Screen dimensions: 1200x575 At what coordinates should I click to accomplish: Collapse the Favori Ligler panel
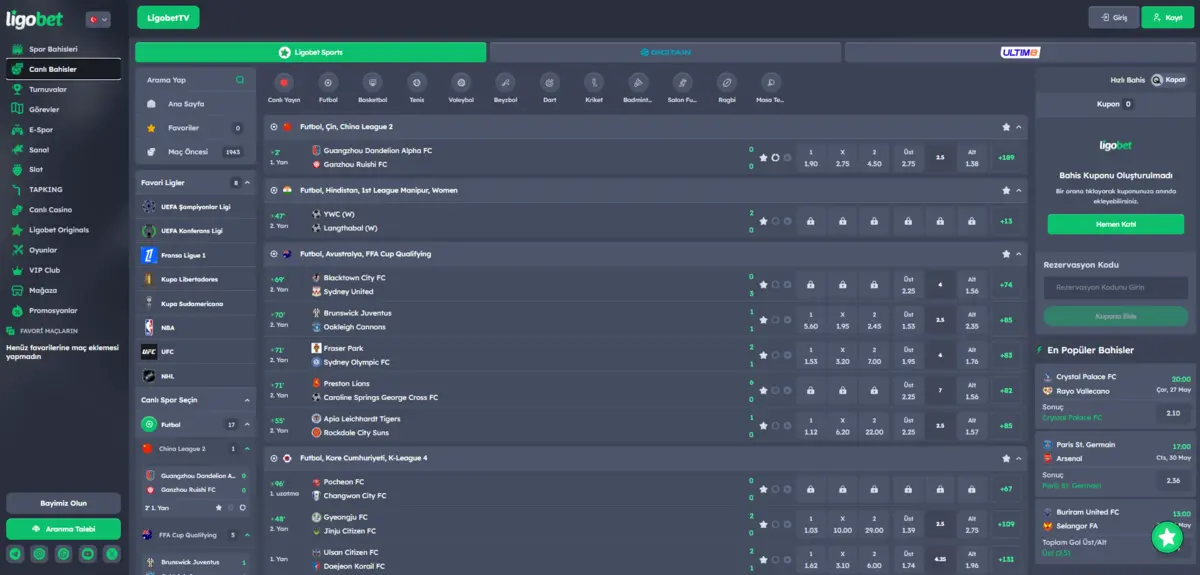247,183
